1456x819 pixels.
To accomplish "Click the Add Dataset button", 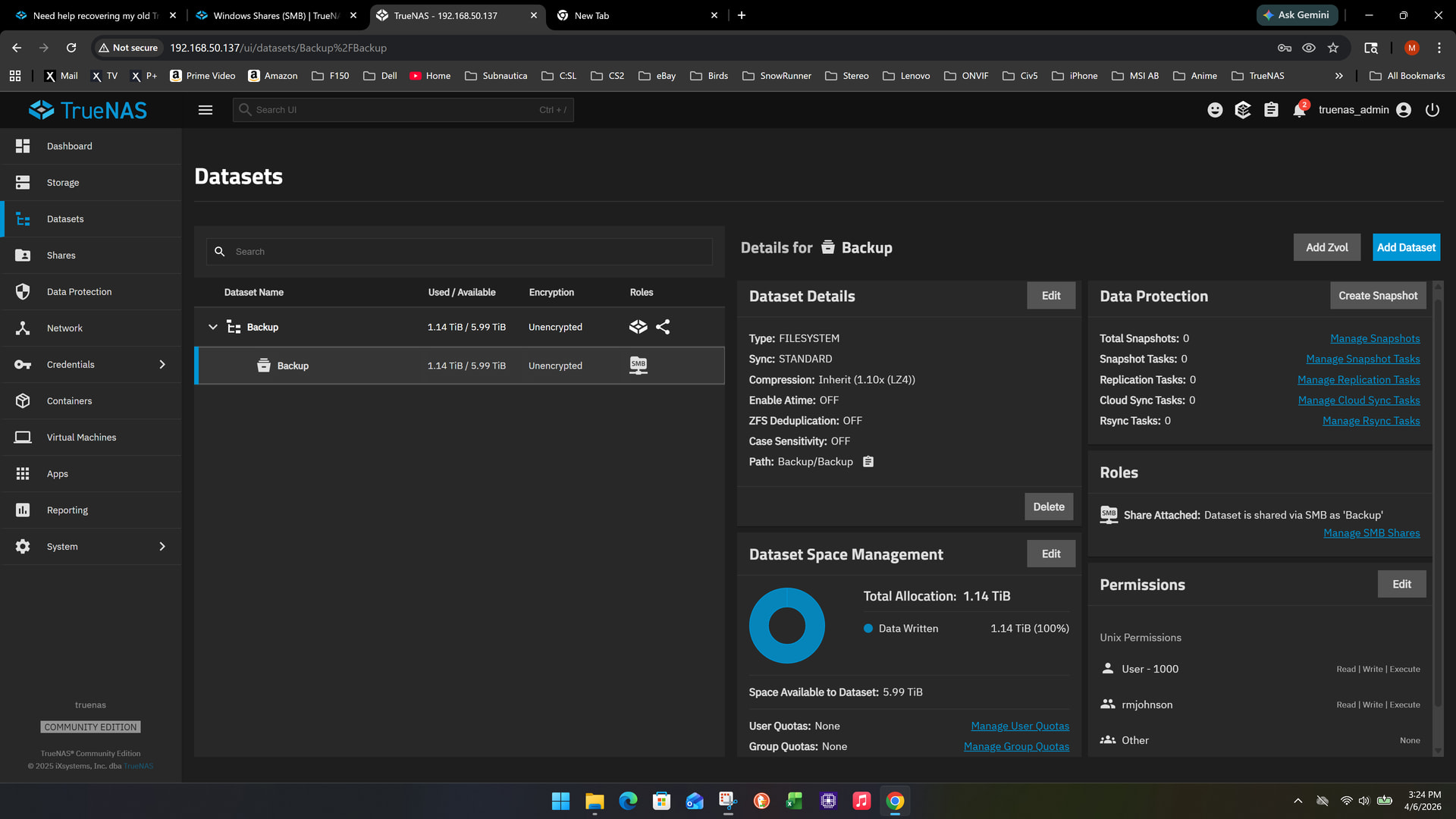I will [1407, 247].
